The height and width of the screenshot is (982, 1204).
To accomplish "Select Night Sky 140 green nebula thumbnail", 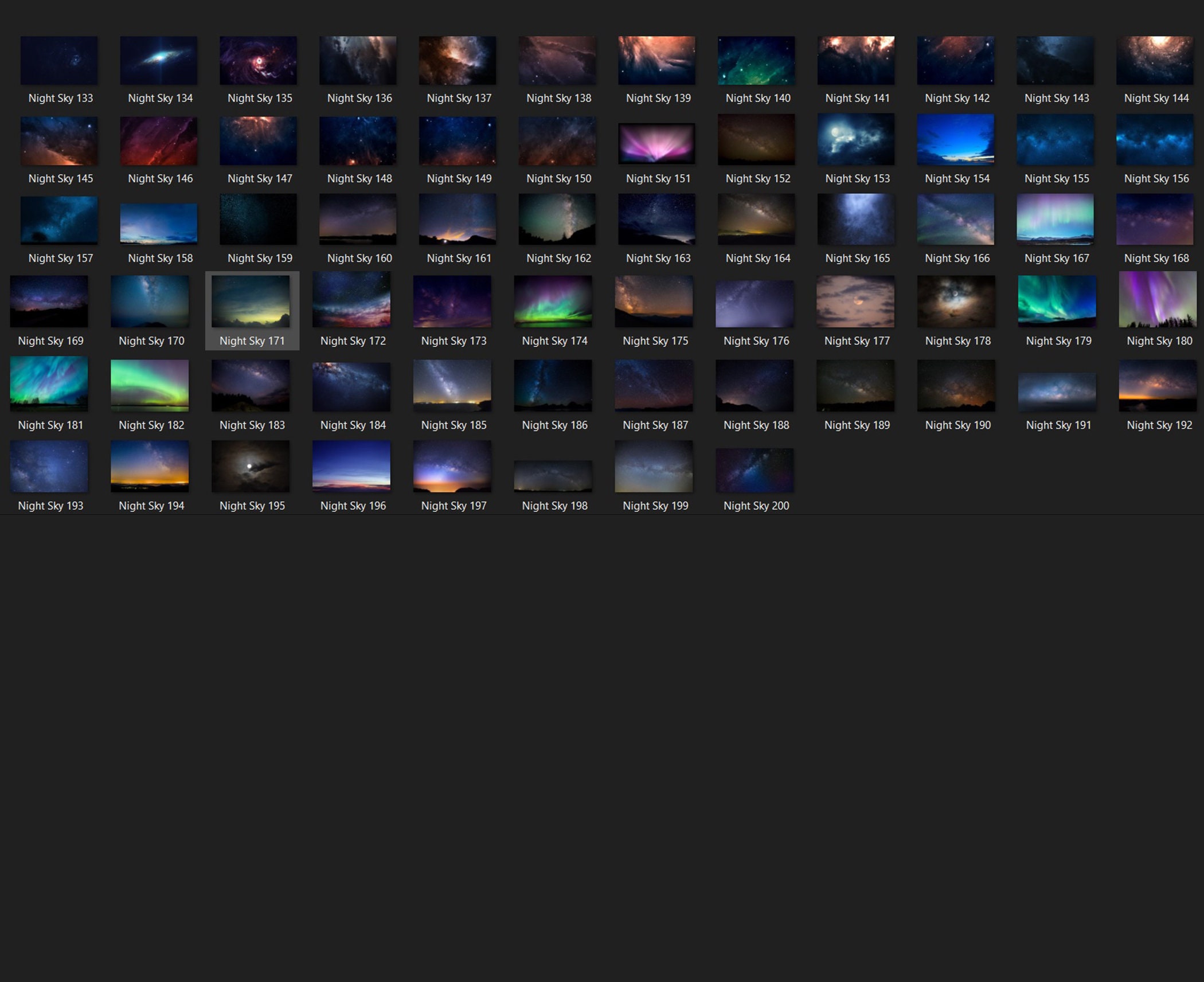I will tap(756, 60).
